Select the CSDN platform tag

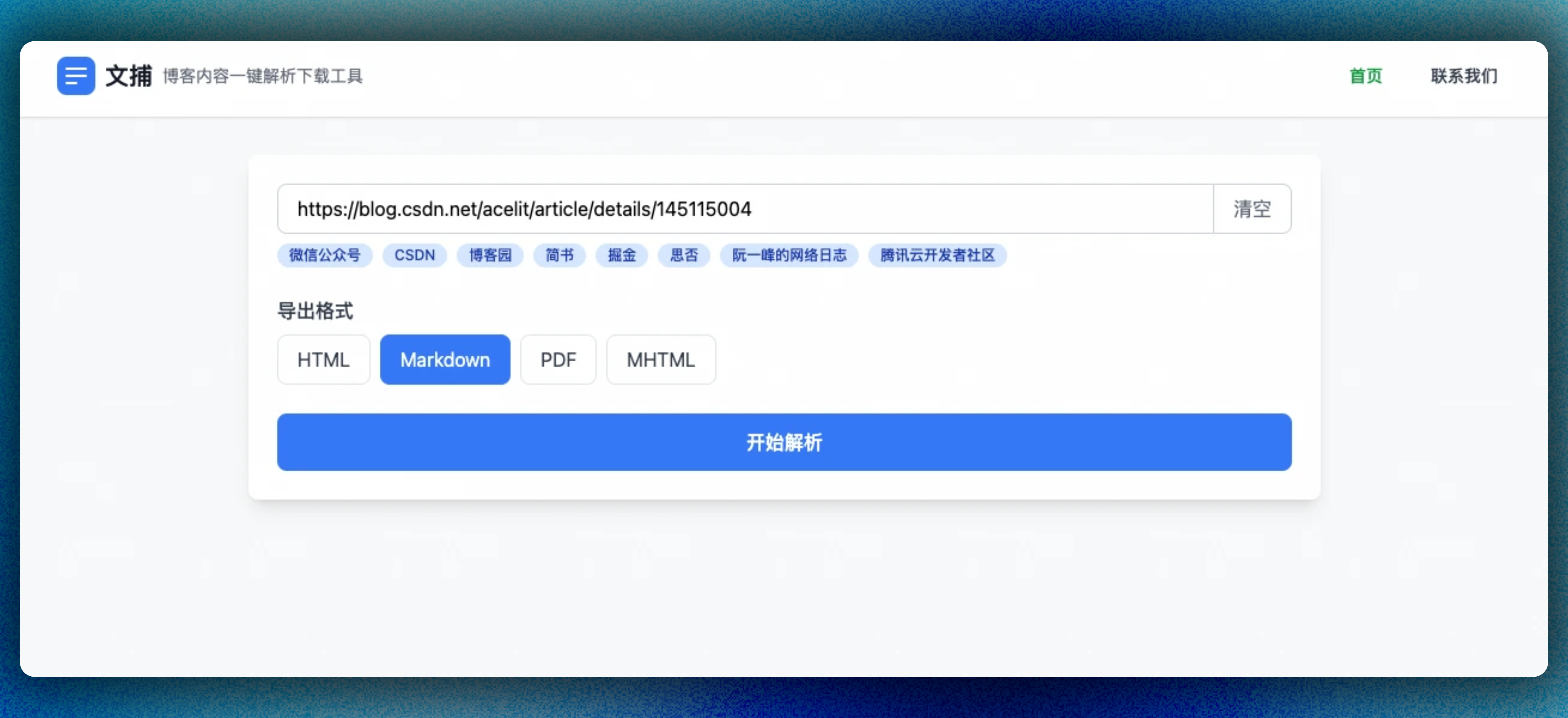[x=415, y=255]
